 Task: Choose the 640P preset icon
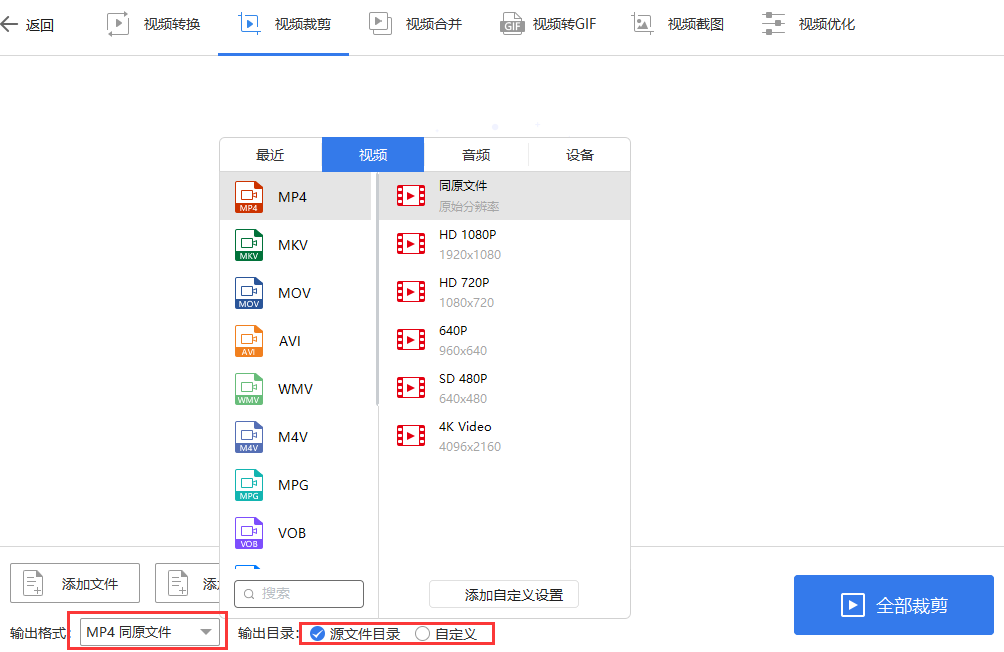coord(410,339)
